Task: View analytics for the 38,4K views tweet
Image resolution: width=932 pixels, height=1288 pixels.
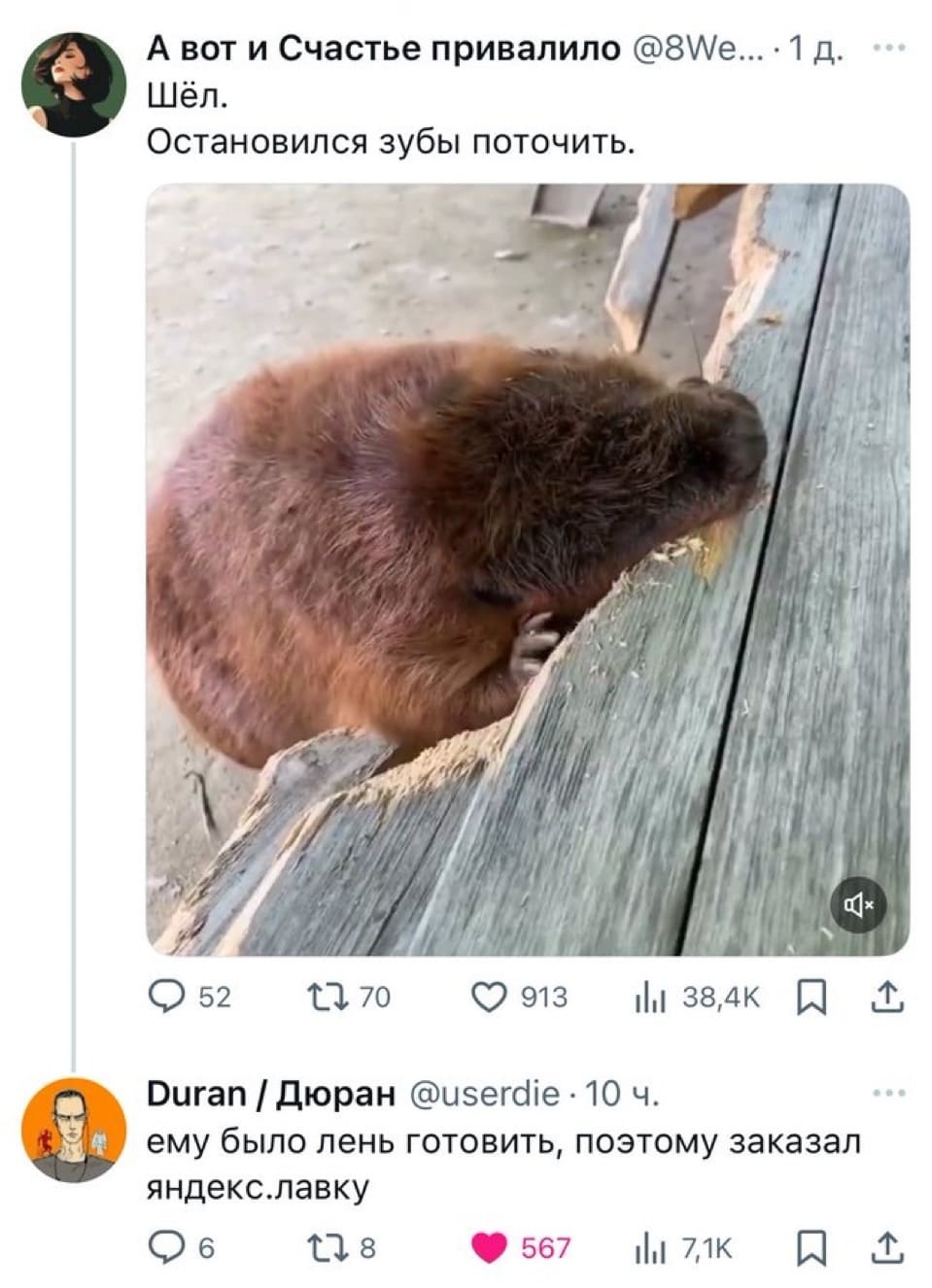Action: (x=648, y=998)
